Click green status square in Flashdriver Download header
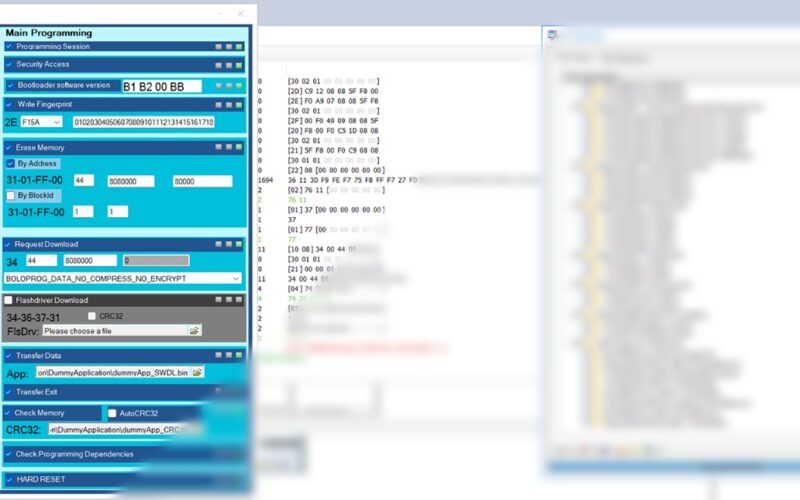800x500 pixels. pyautogui.click(x=238, y=300)
